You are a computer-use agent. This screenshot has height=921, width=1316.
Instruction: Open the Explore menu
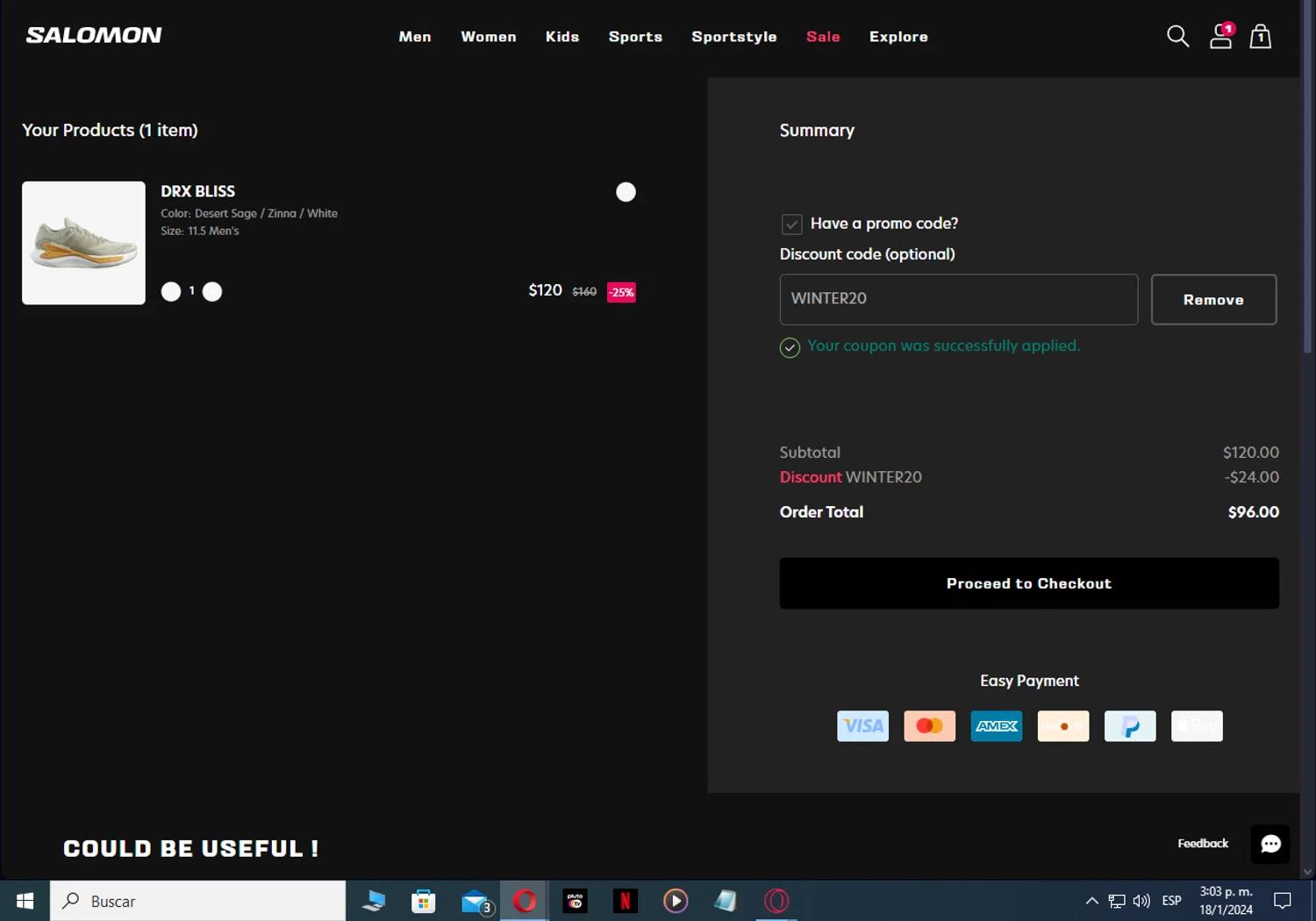(x=898, y=37)
